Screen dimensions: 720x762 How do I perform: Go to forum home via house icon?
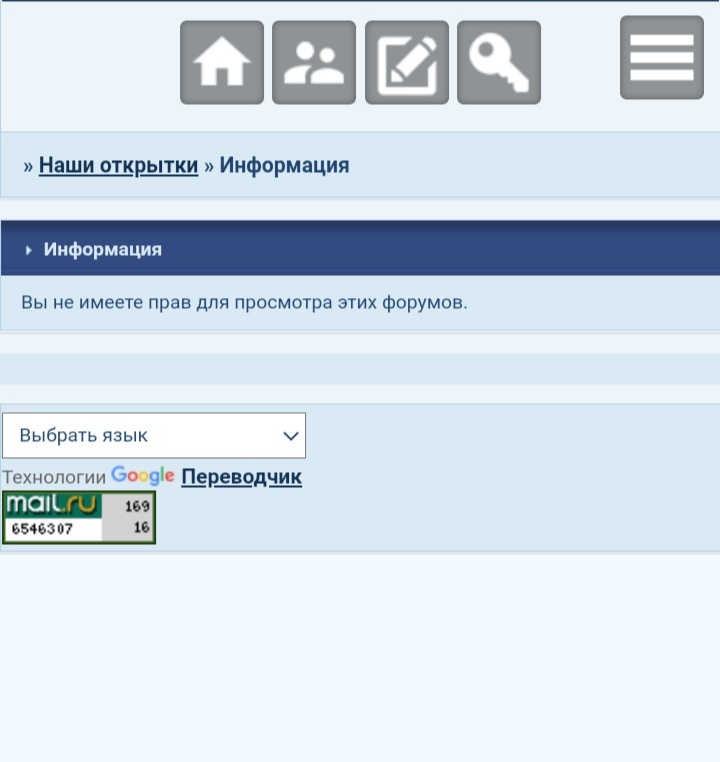click(222, 62)
